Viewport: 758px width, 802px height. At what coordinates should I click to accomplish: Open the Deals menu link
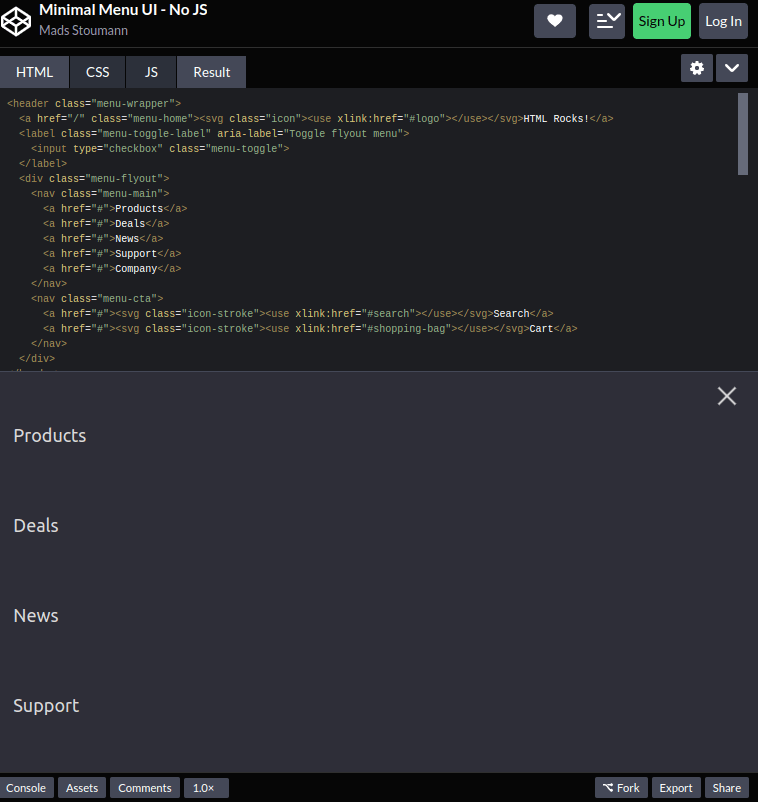[x=36, y=526]
